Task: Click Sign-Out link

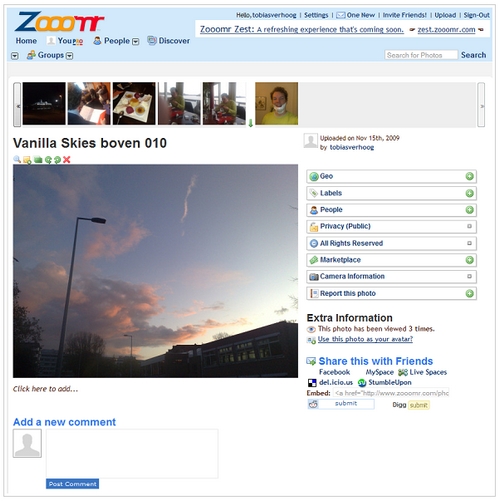Action: 476,15
